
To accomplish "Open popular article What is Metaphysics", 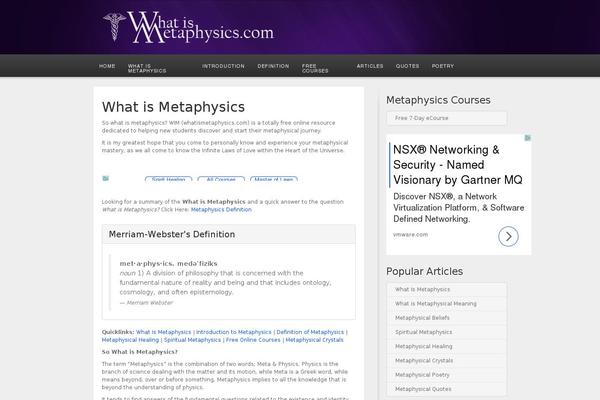I will [447, 290].
